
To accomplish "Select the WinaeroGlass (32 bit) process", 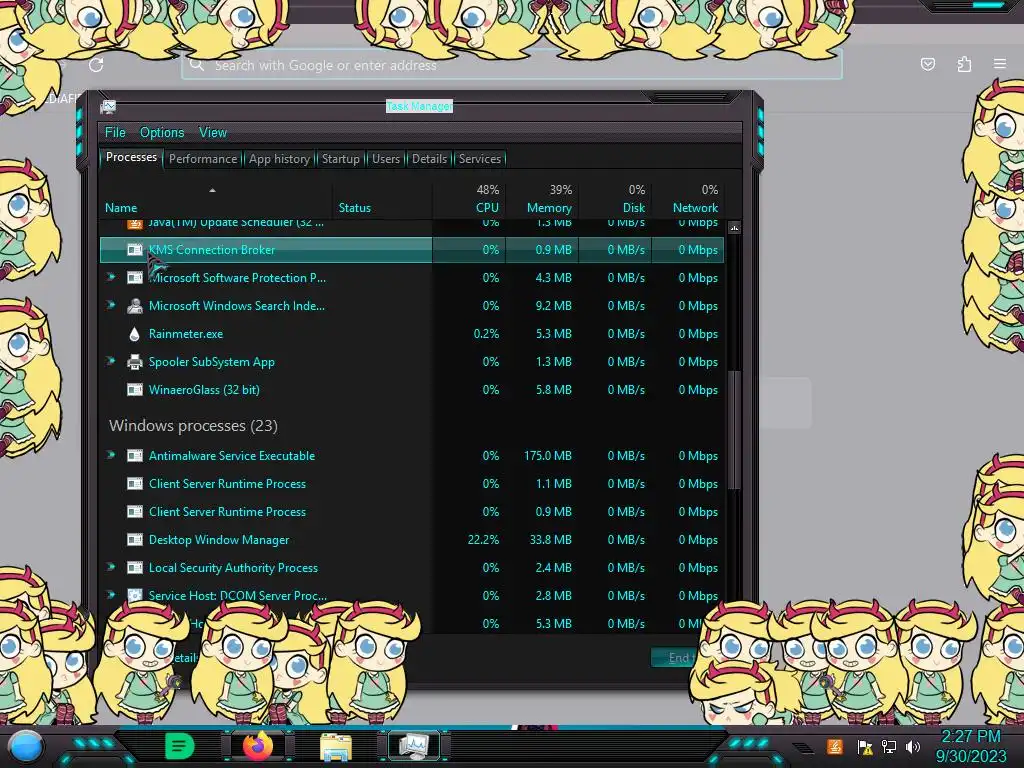I will click(204, 390).
